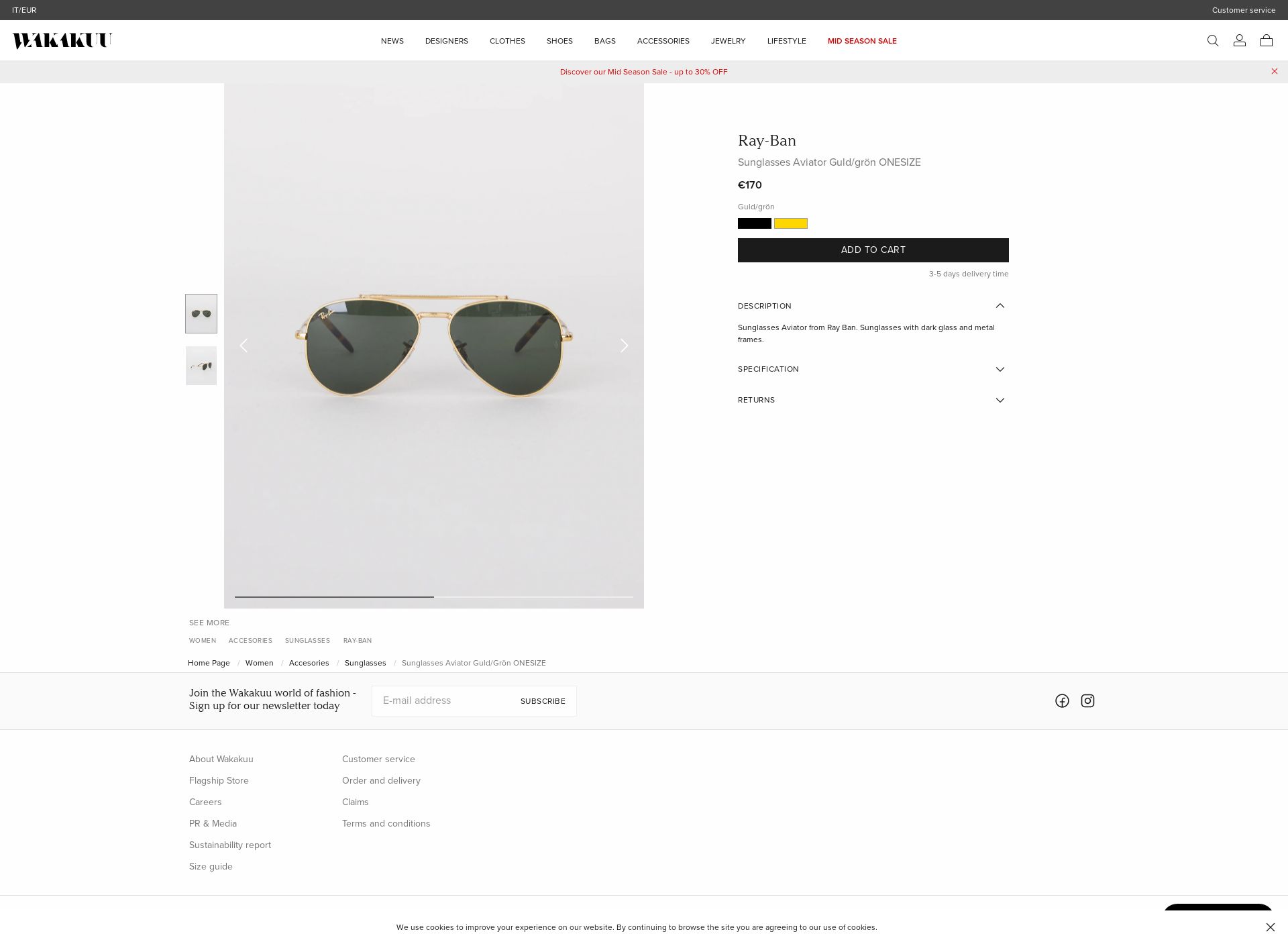Open Order and delivery footer link
The width and height of the screenshot is (1288, 944).
(x=381, y=781)
